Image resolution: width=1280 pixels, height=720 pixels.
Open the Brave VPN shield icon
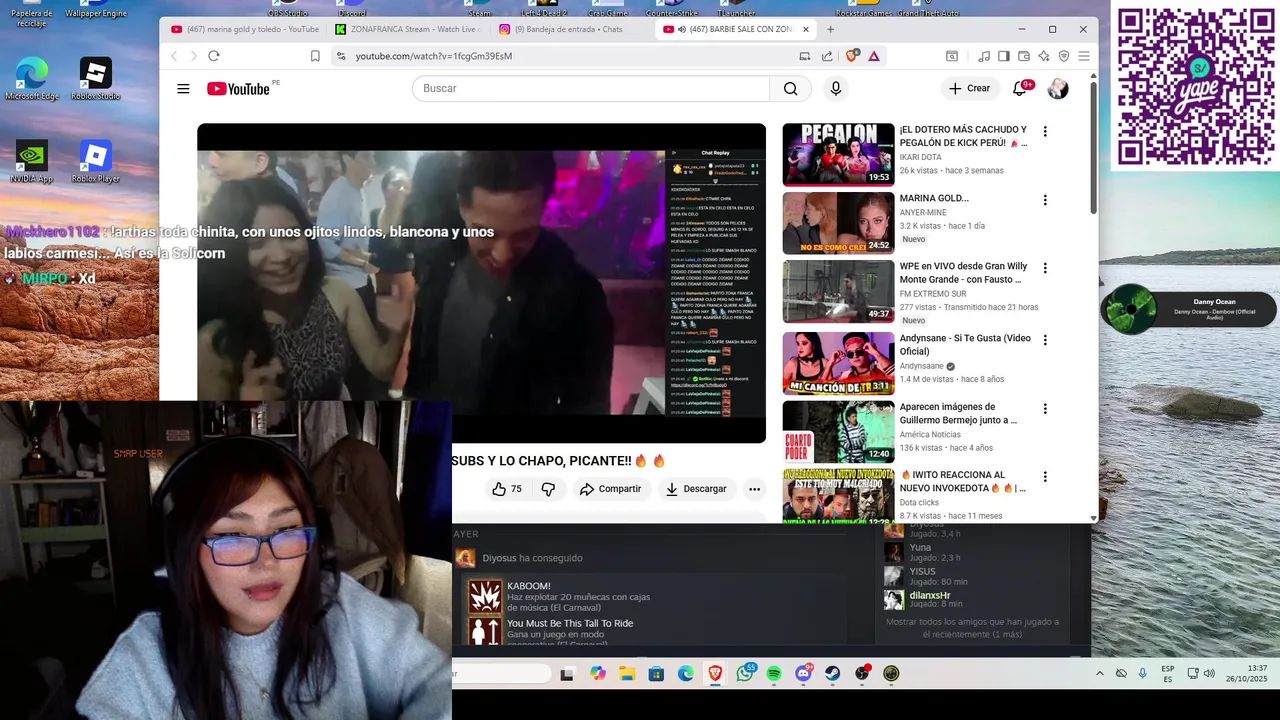tap(1064, 56)
